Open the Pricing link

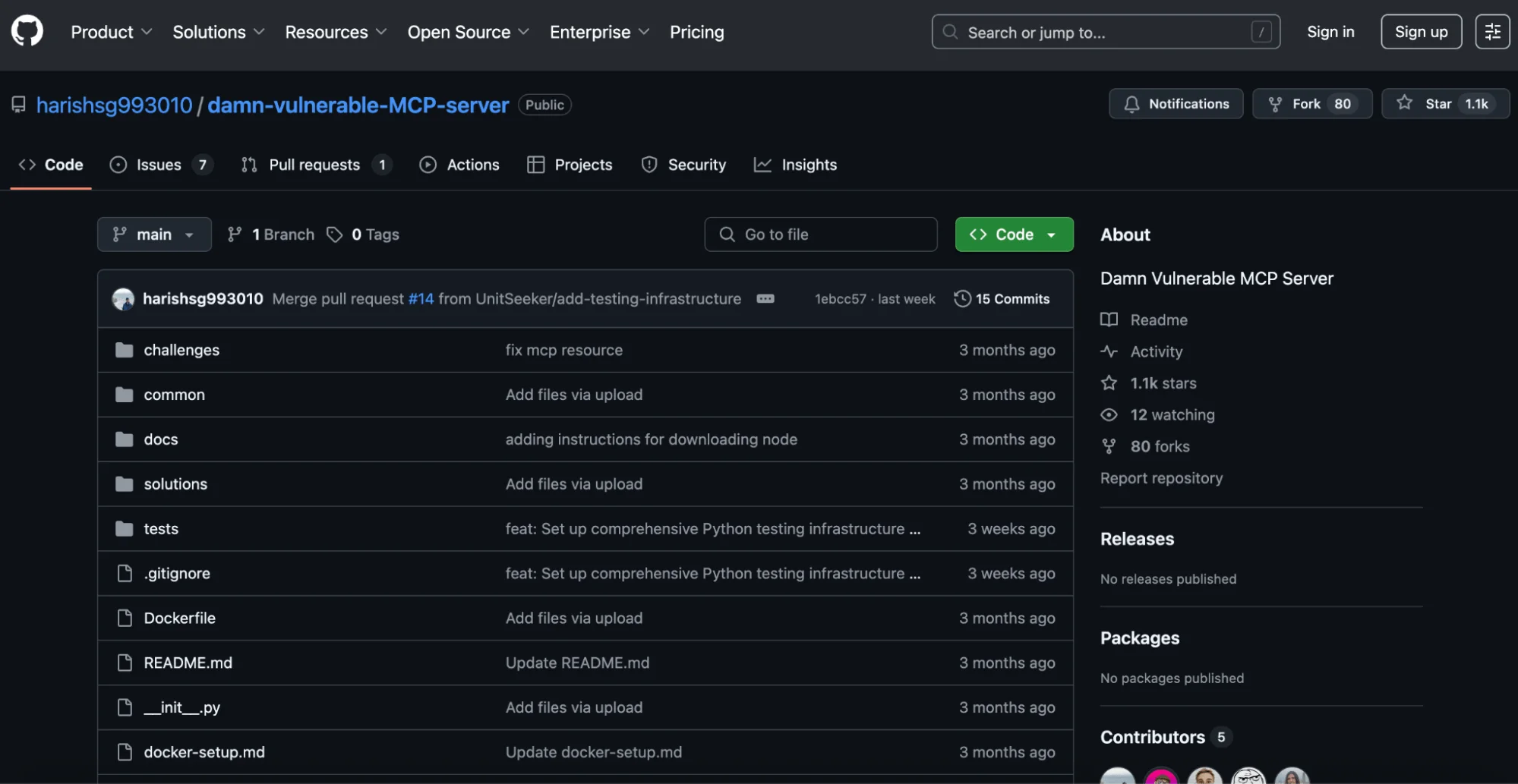pos(696,32)
